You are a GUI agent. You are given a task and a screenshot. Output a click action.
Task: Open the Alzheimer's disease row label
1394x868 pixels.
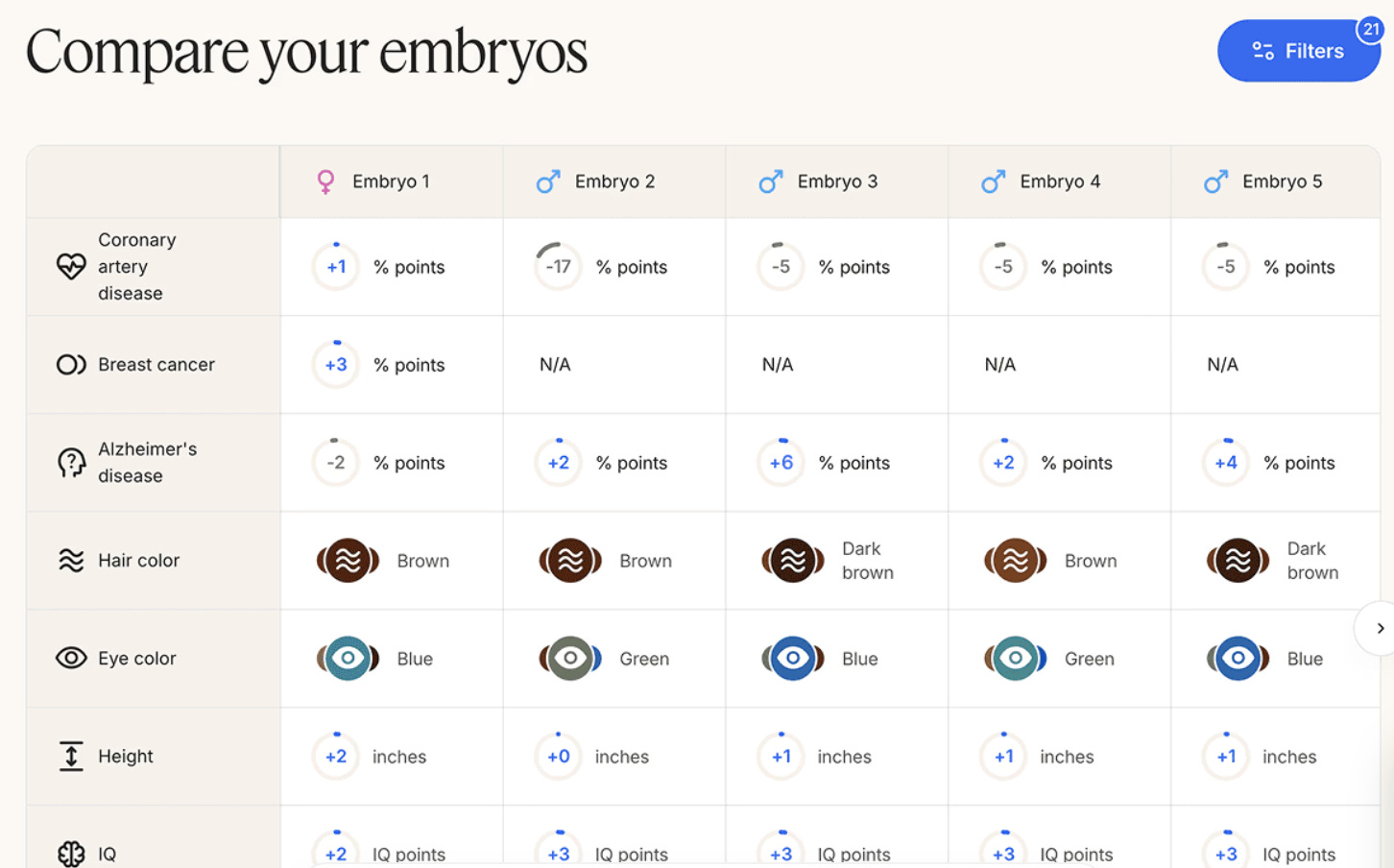[x=147, y=462]
